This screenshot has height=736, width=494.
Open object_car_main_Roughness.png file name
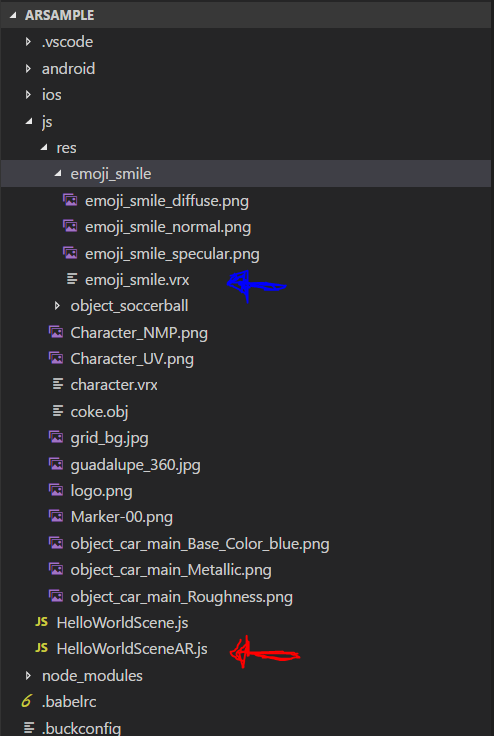pos(181,597)
